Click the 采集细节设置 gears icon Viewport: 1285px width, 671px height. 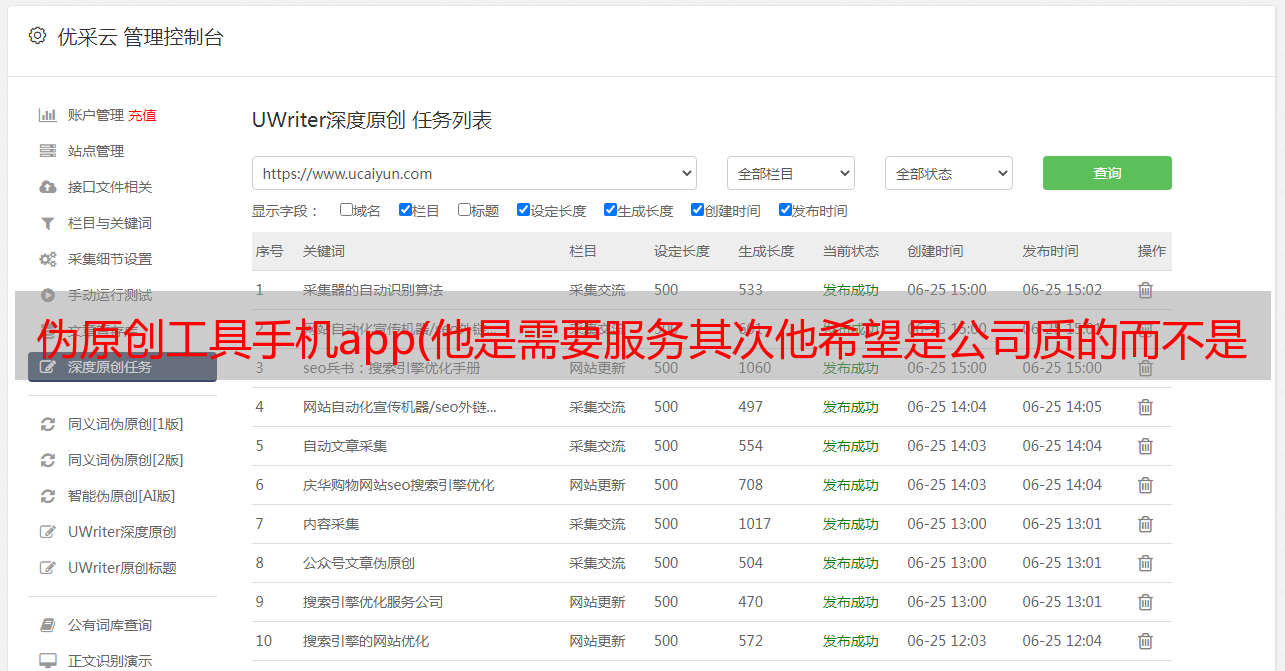(x=47, y=259)
